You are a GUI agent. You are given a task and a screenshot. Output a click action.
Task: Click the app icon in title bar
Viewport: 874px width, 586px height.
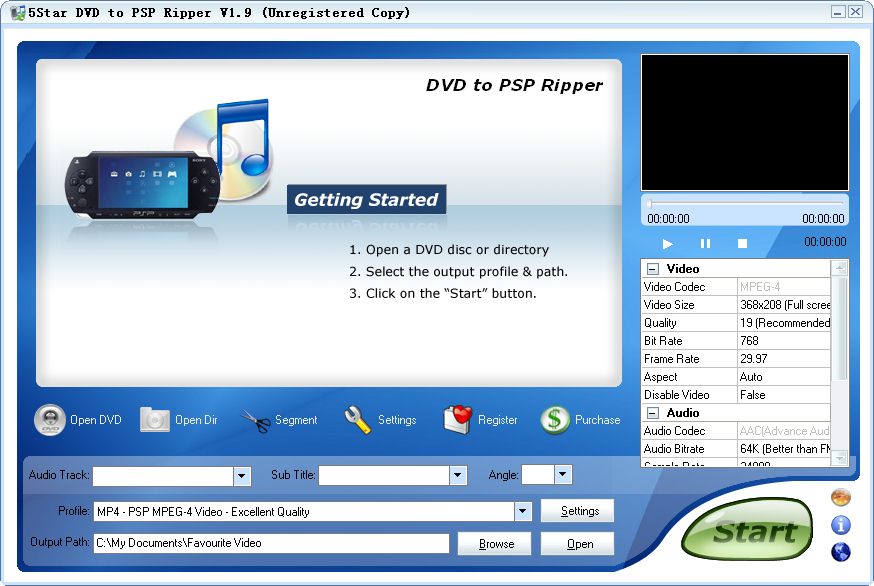pos(17,12)
